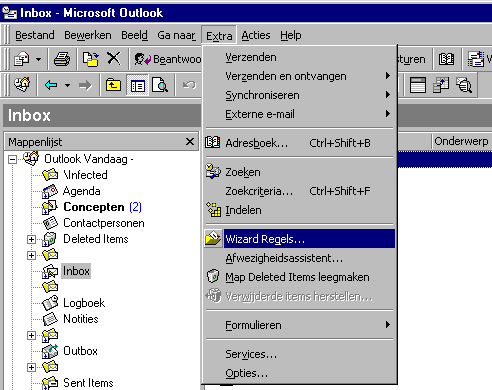
Task: Click the Contactpersonen folder icon
Action: pos(50,223)
